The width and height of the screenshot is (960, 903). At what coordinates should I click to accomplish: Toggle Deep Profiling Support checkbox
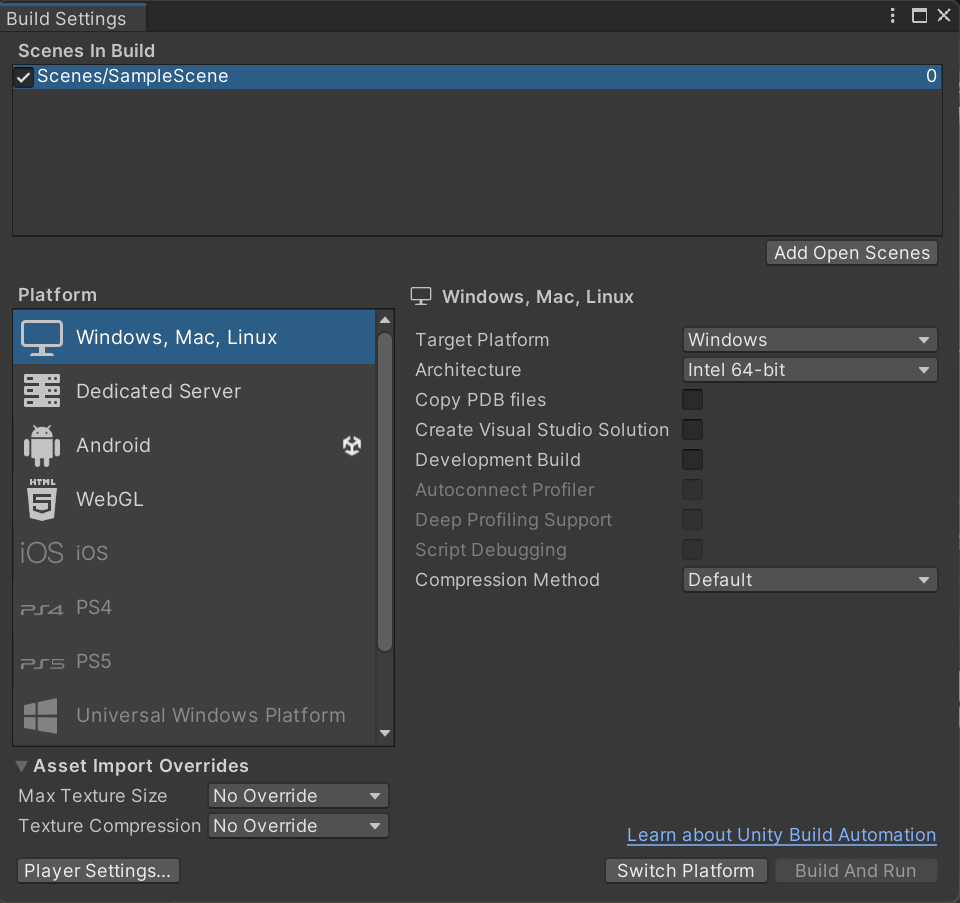pos(692,520)
